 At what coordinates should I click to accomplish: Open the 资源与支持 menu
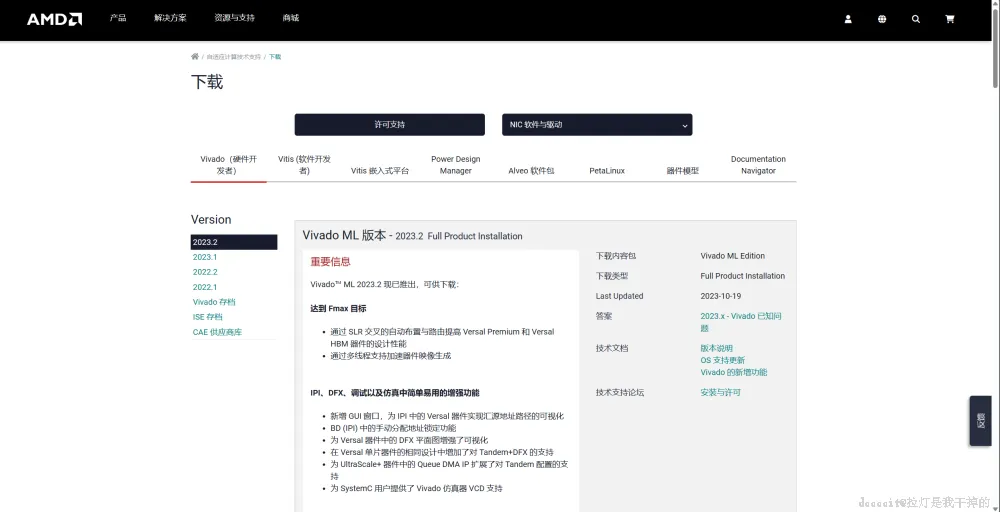click(x=235, y=18)
